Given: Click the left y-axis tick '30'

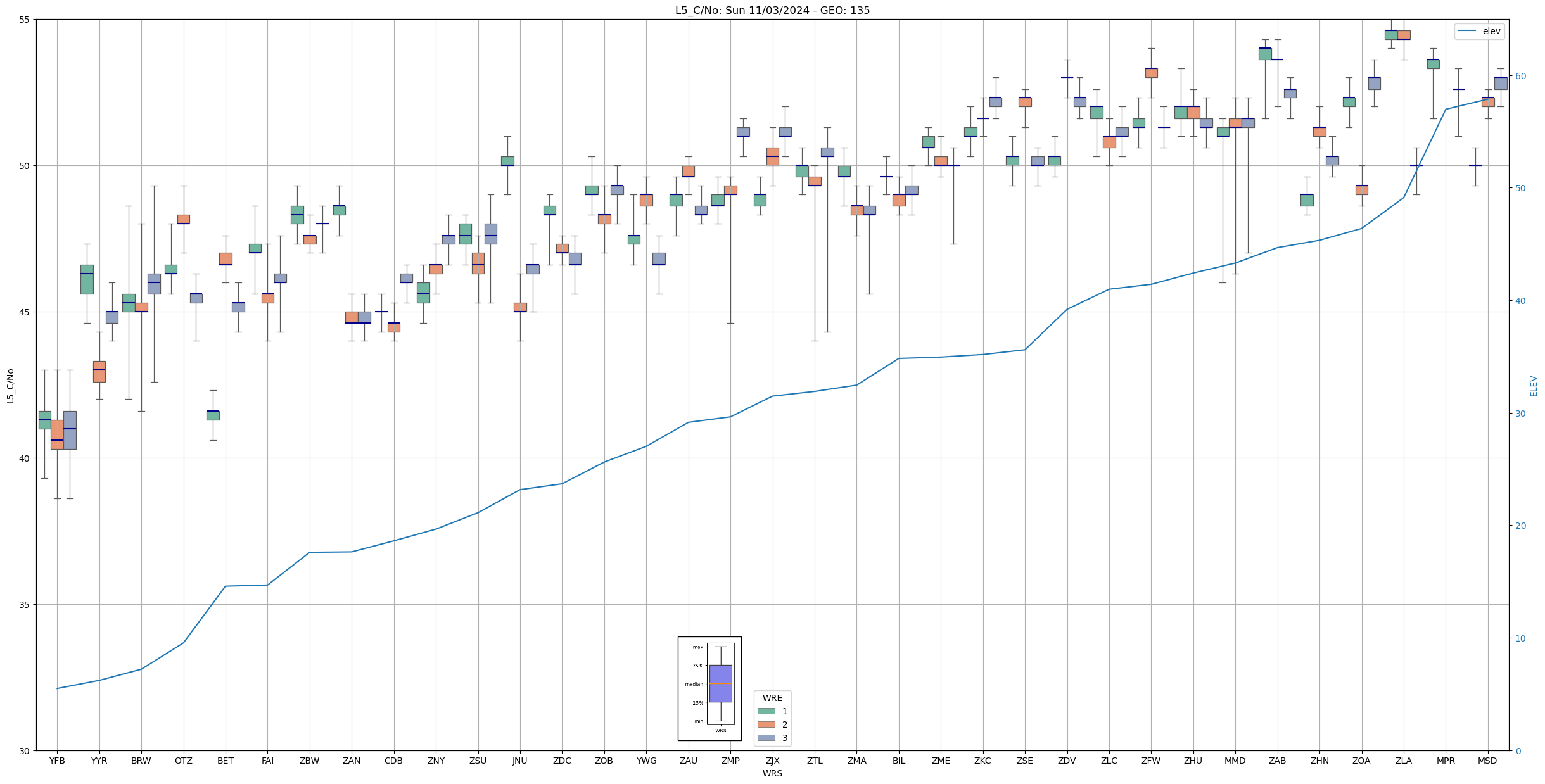Looking at the screenshot, I should point(25,751).
